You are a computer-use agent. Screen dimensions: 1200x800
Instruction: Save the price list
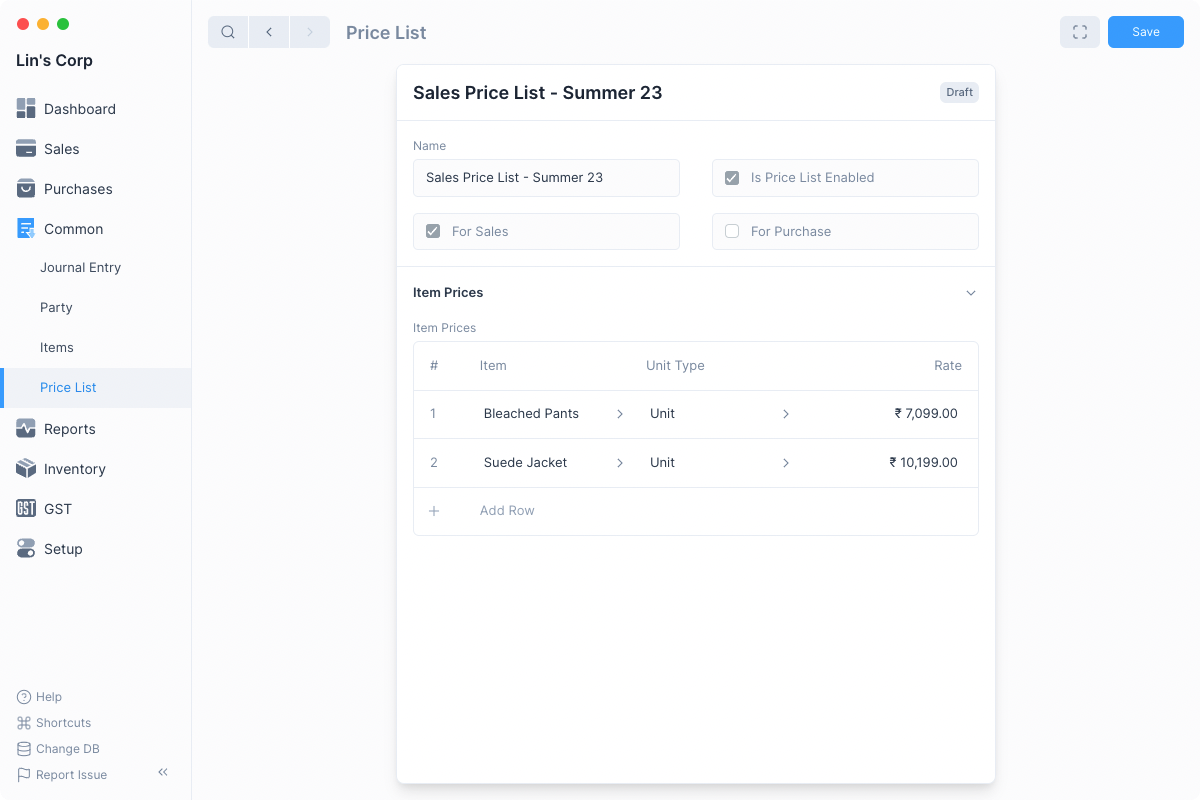coord(1145,32)
